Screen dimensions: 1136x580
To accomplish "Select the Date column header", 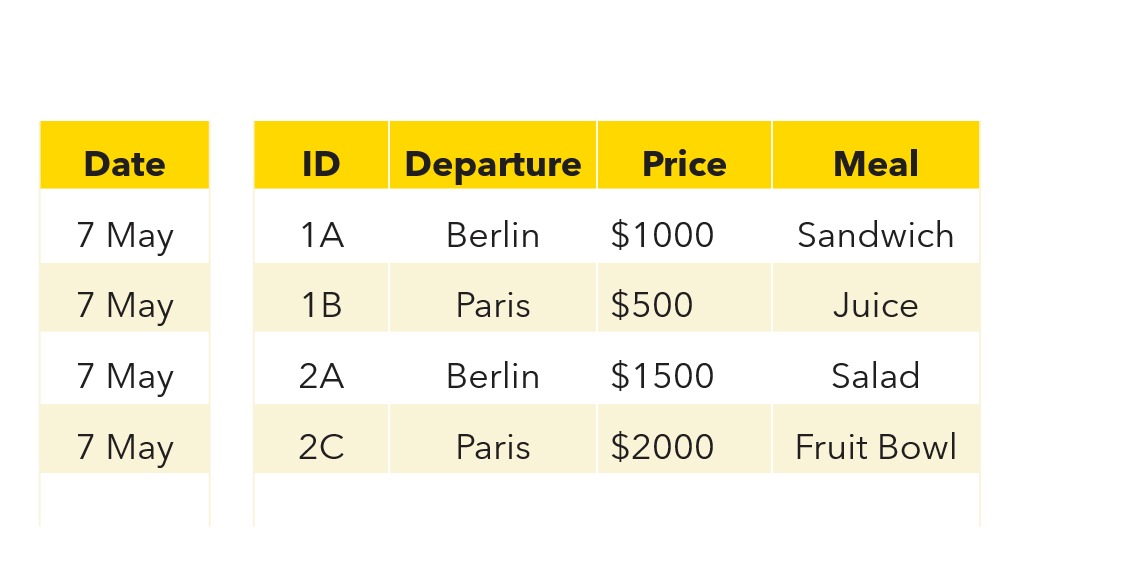I will click(x=125, y=155).
